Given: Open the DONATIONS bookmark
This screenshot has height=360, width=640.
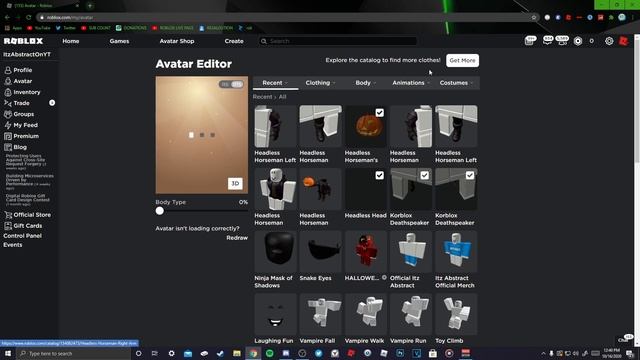Looking at the screenshot, I should point(131,28).
